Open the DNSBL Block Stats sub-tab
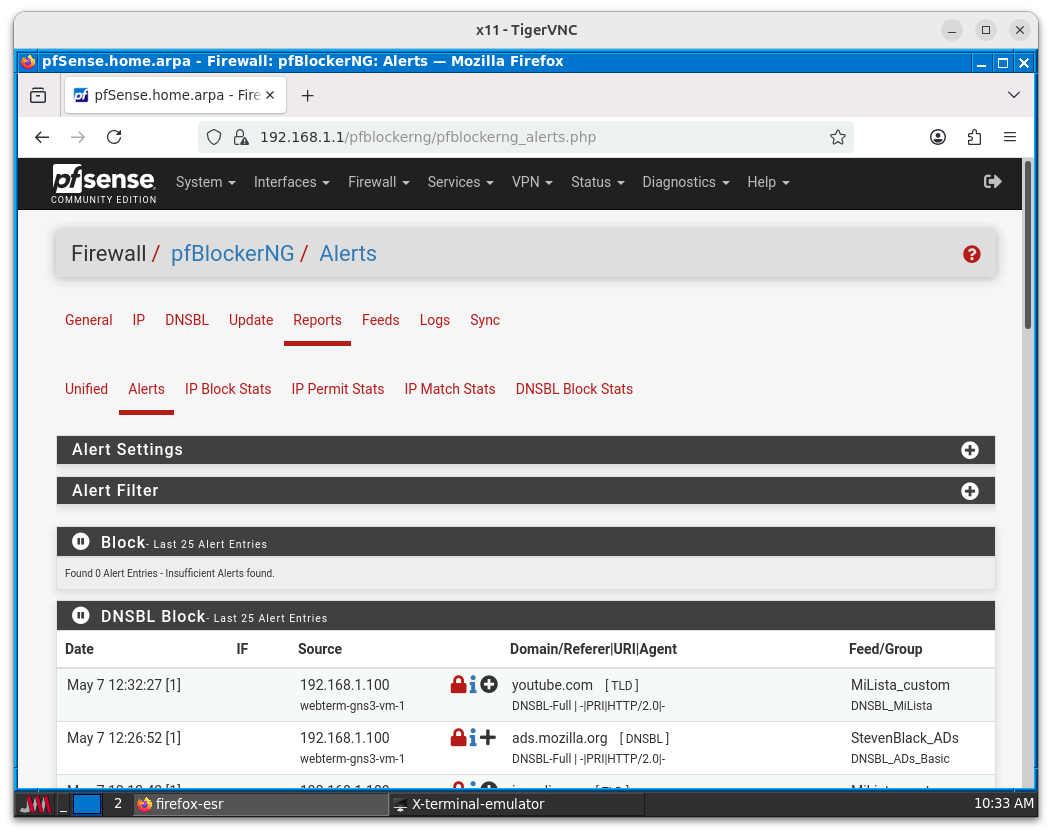This screenshot has height=834, width=1052. pos(574,389)
